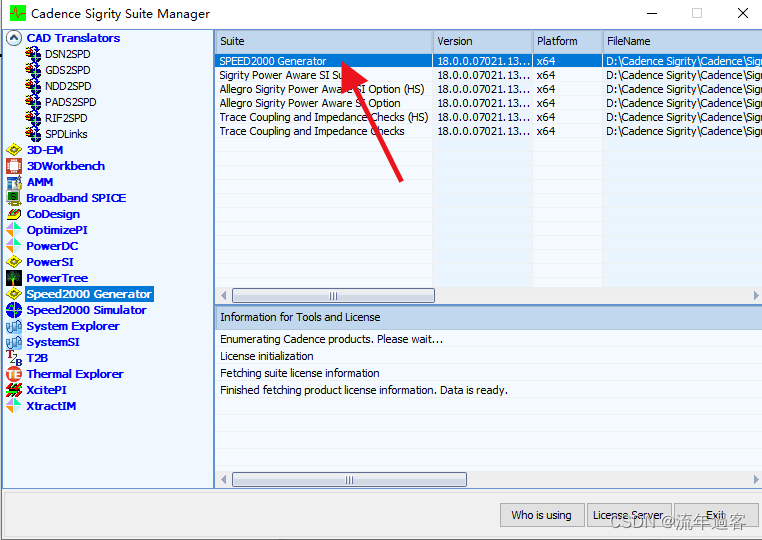Screen dimensions: 762x540
Task: Click the info panel scroll-left arrow
Action: (223, 480)
